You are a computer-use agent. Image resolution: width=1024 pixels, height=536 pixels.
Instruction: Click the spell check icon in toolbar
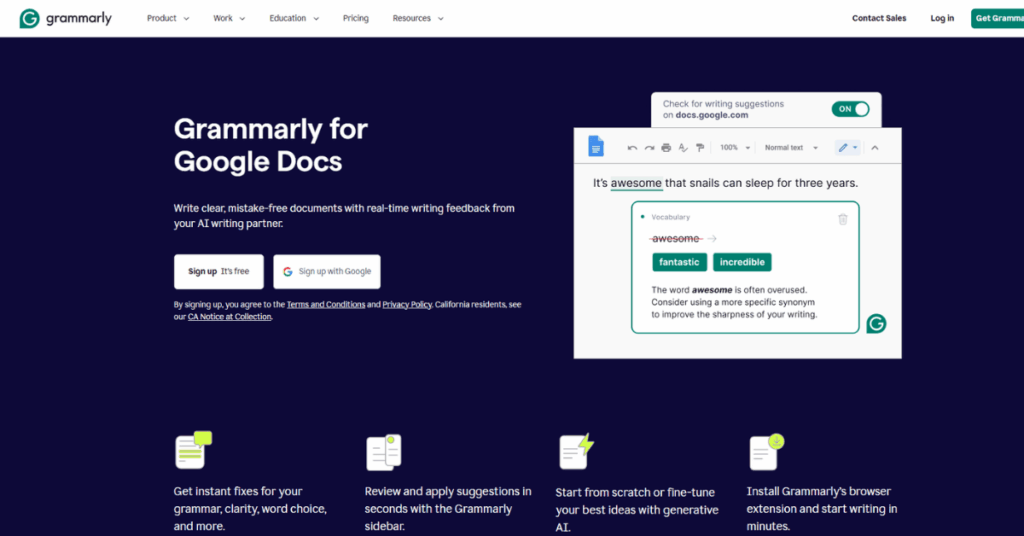point(683,148)
